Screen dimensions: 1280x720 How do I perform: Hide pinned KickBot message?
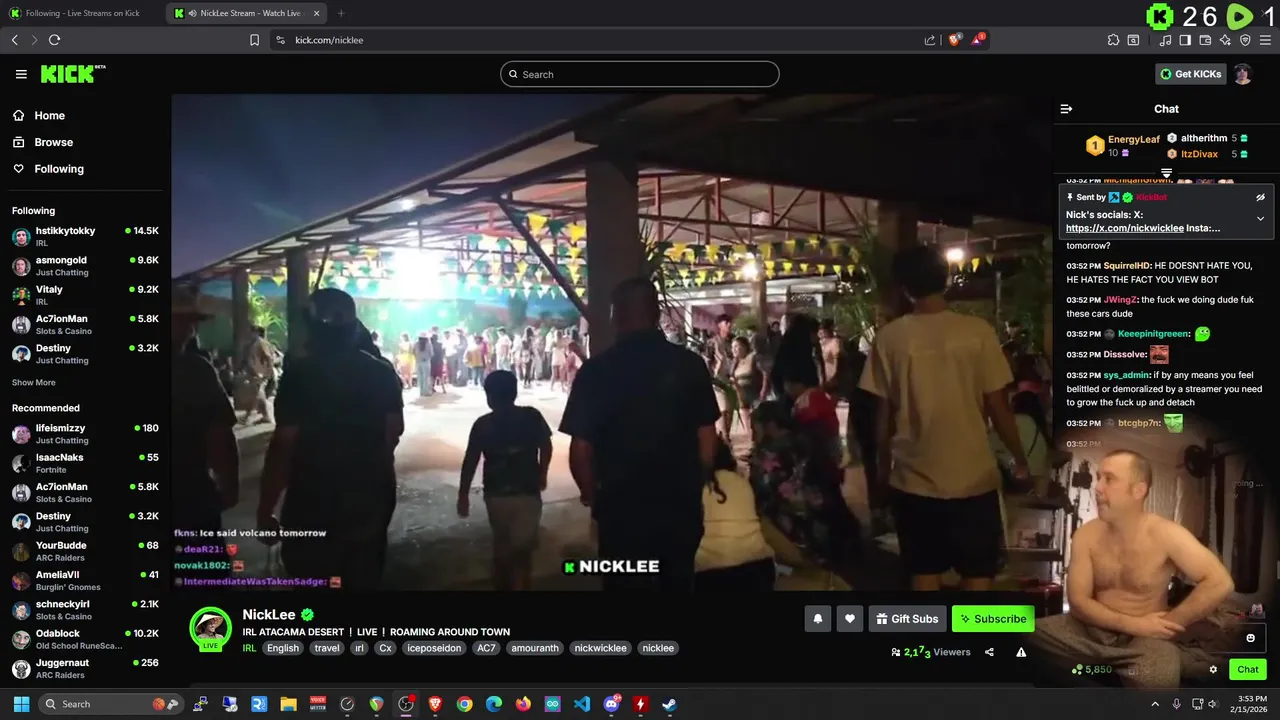tap(1260, 197)
